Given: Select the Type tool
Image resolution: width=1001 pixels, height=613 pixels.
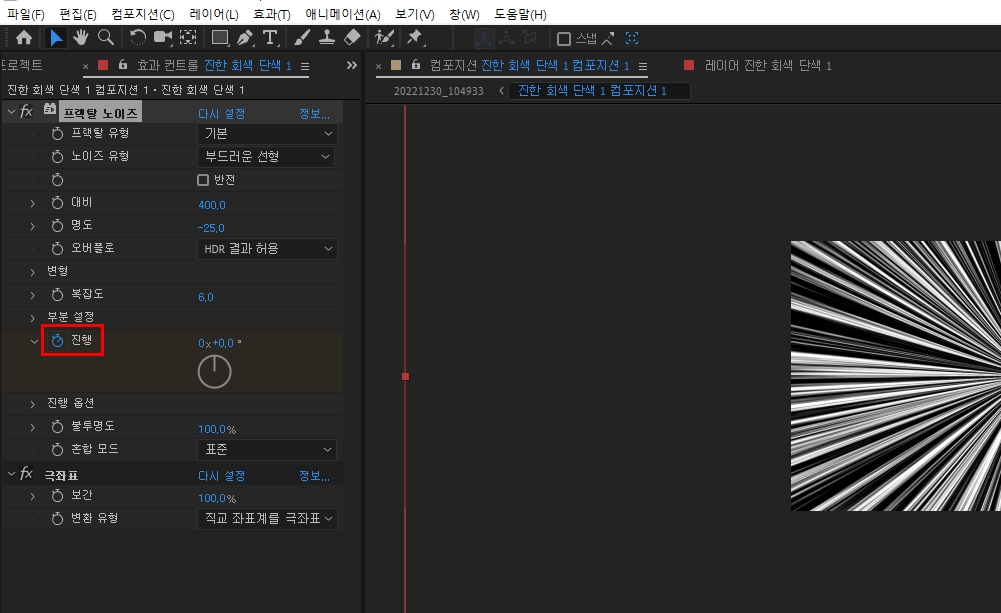Looking at the screenshot, I should tap(271, 38).
